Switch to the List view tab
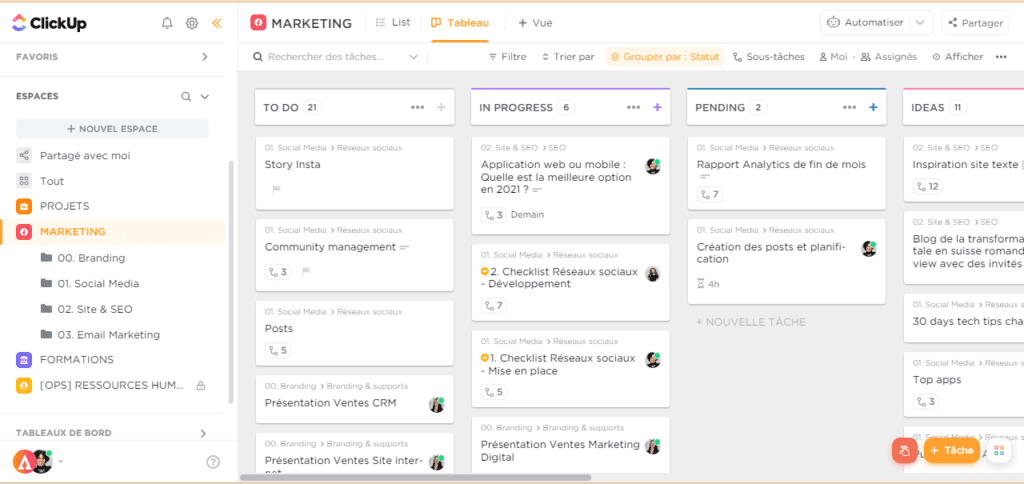This screenshot has width=1024, height=484. tap(392, 22)
